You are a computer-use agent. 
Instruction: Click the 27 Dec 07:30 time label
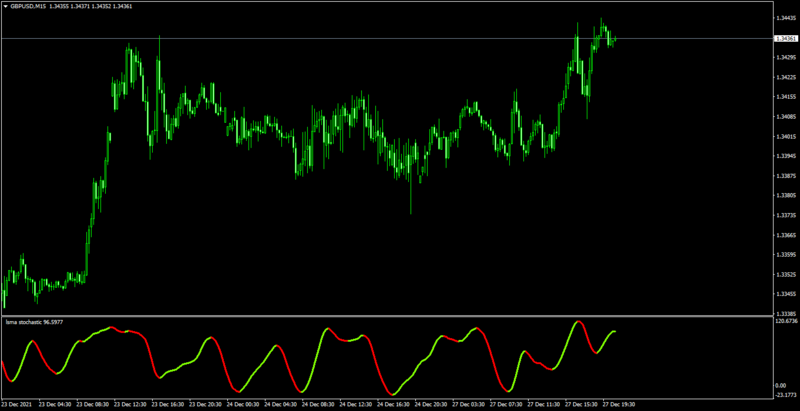506,404
